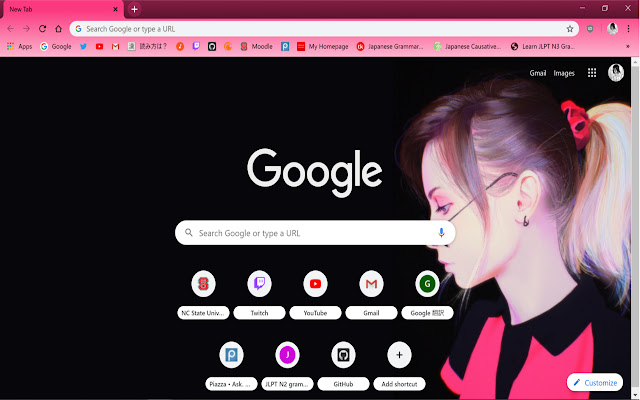
Task: Open Google account avatar on page
Action: (x=616, y=73)
